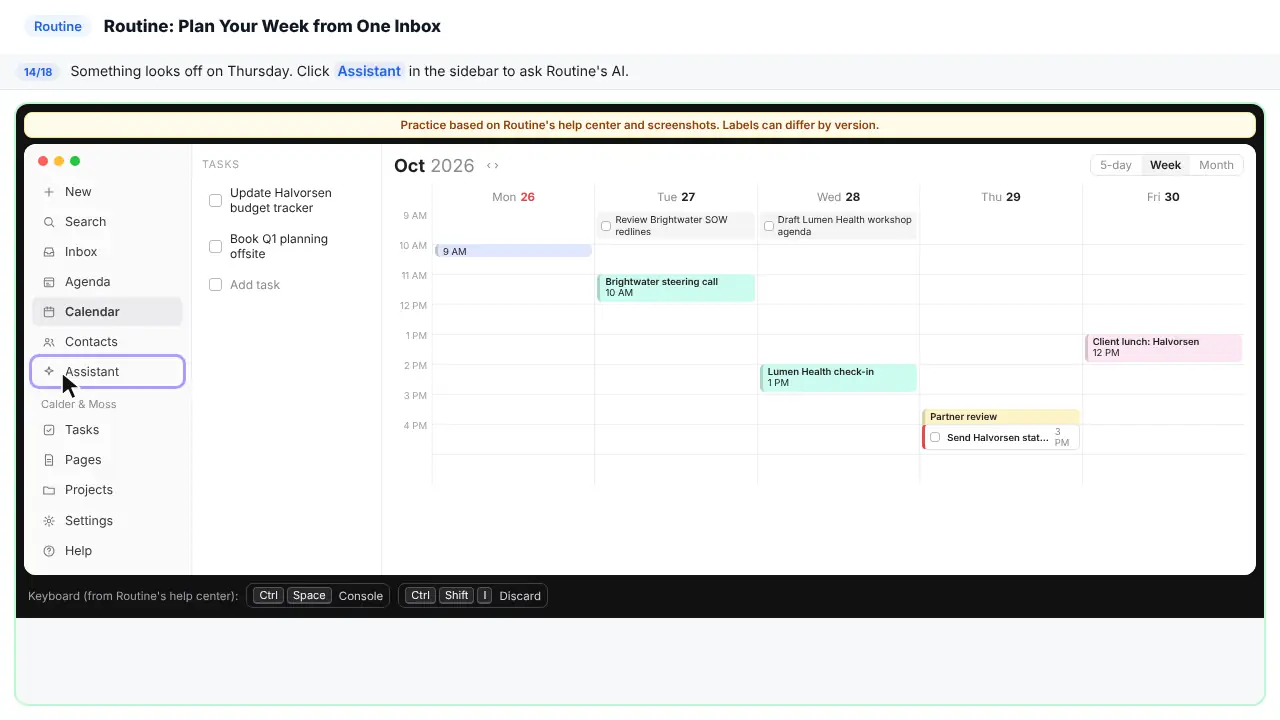Screen dimensions: 1280x720
Task: Open the Brightwater steering call event
Action: click(x=676, y=287)
